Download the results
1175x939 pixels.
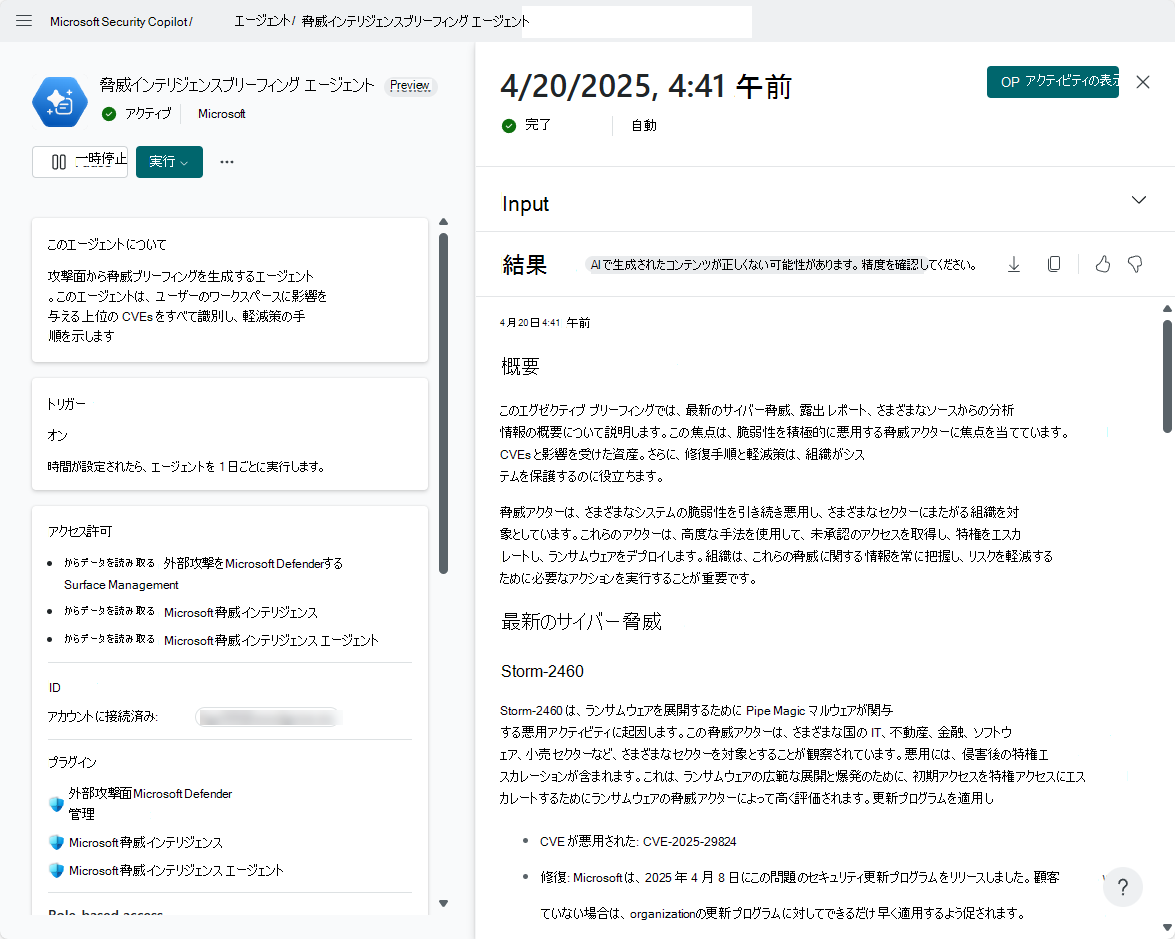click(1014, 265)
